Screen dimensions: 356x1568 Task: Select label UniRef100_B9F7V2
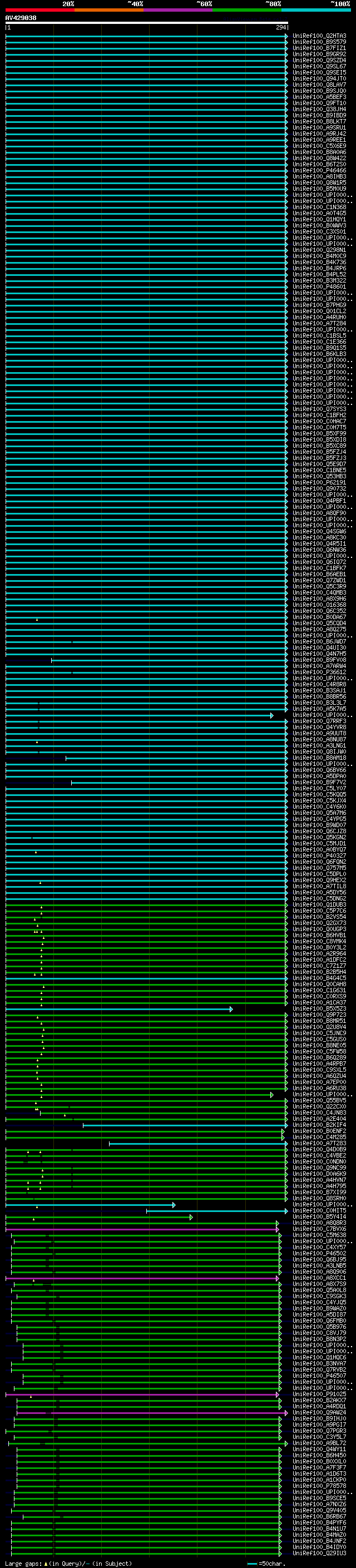319,782
